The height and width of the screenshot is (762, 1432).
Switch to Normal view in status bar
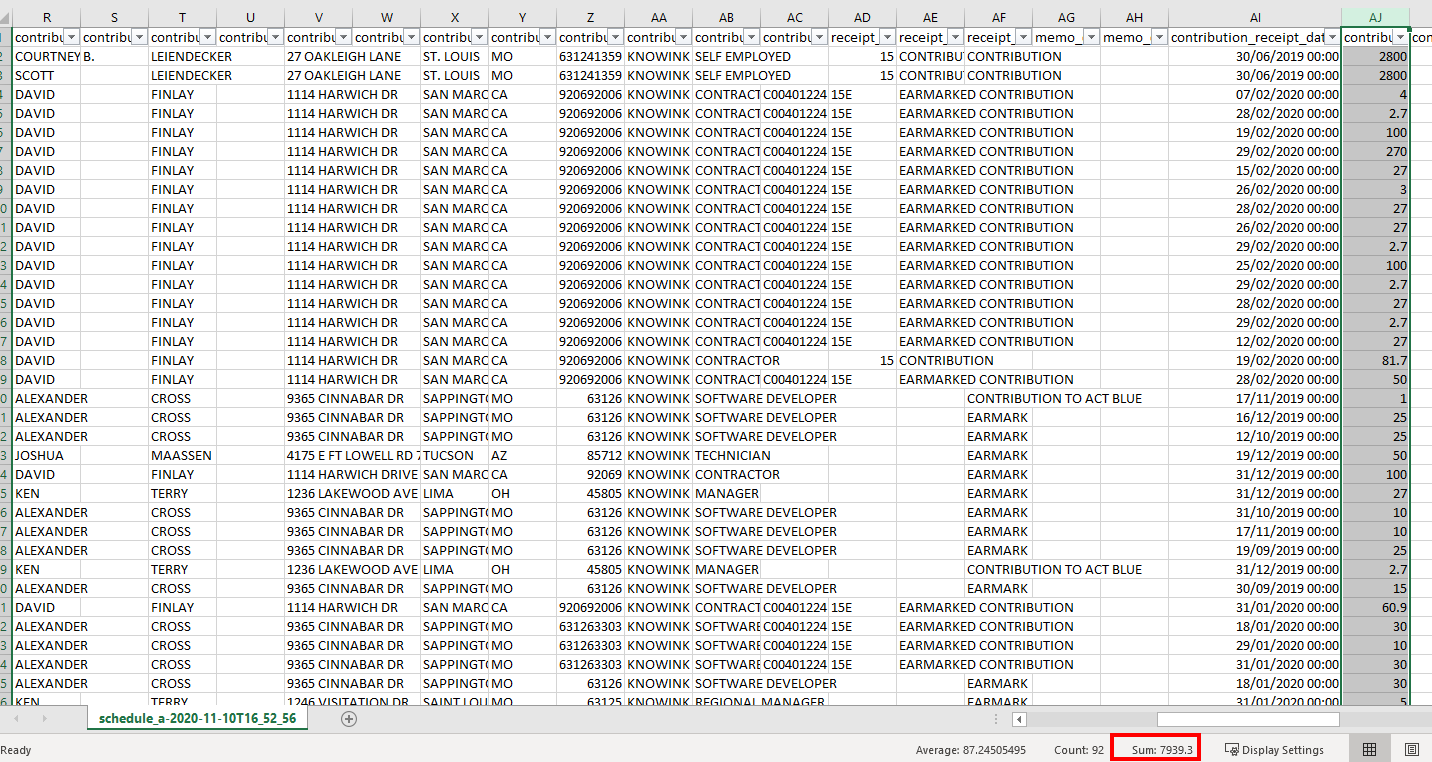[x=1370, y=749]
